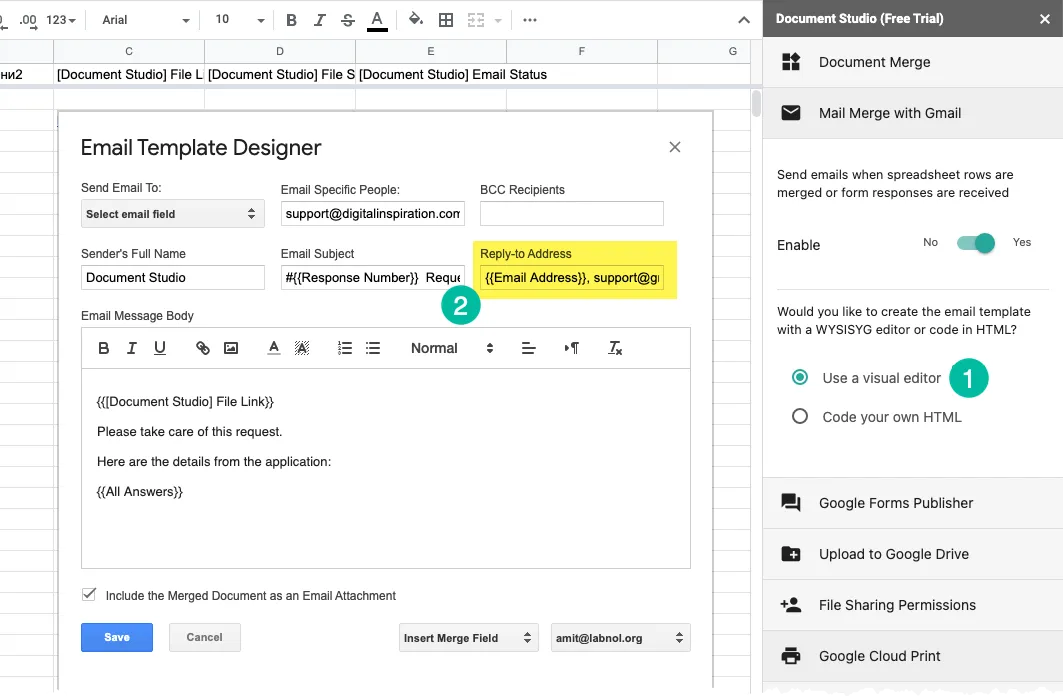1063x697 pixels.
Task: Open the Insert Merge Field dropdown
Action: coord(468,638)
